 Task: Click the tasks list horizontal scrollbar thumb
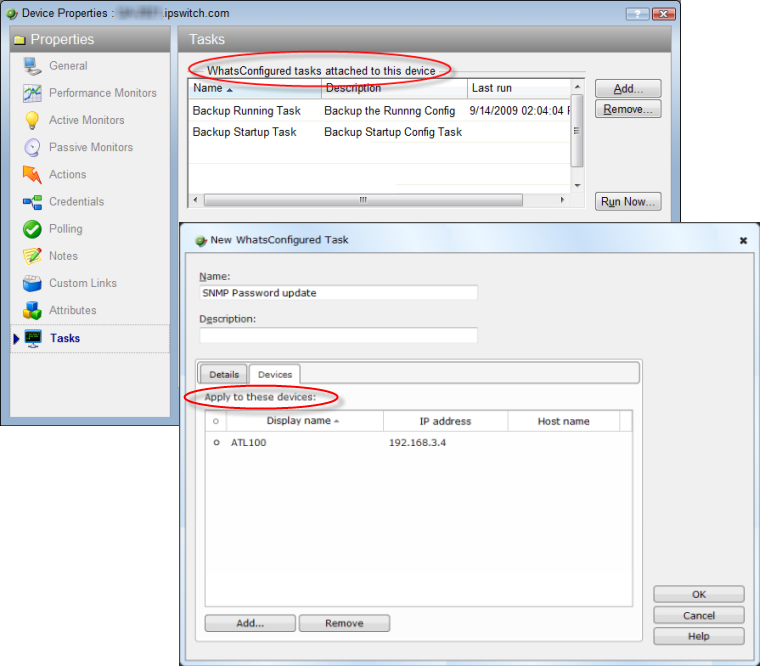[x=363, y=200]
